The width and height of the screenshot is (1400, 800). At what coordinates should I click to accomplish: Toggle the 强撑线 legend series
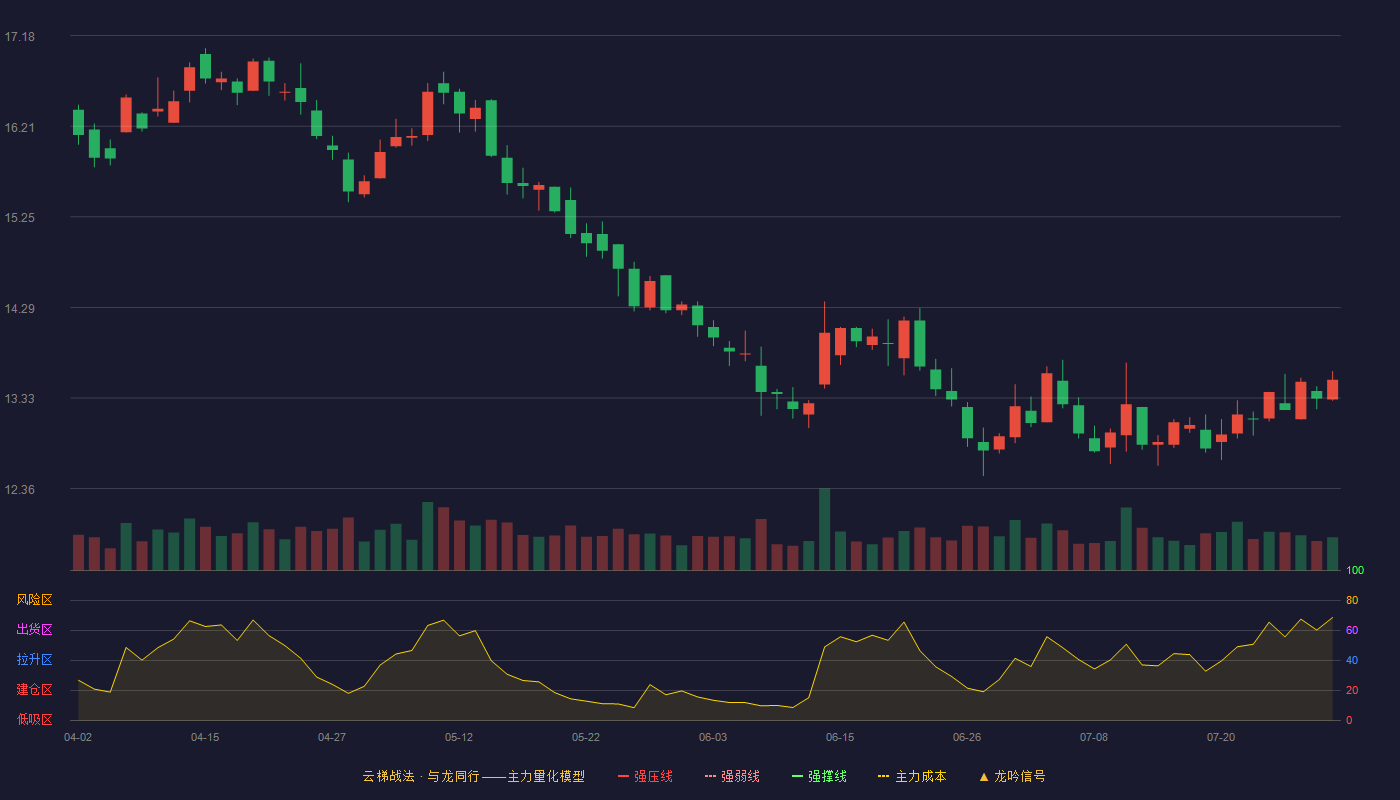[x=819, y=776]
